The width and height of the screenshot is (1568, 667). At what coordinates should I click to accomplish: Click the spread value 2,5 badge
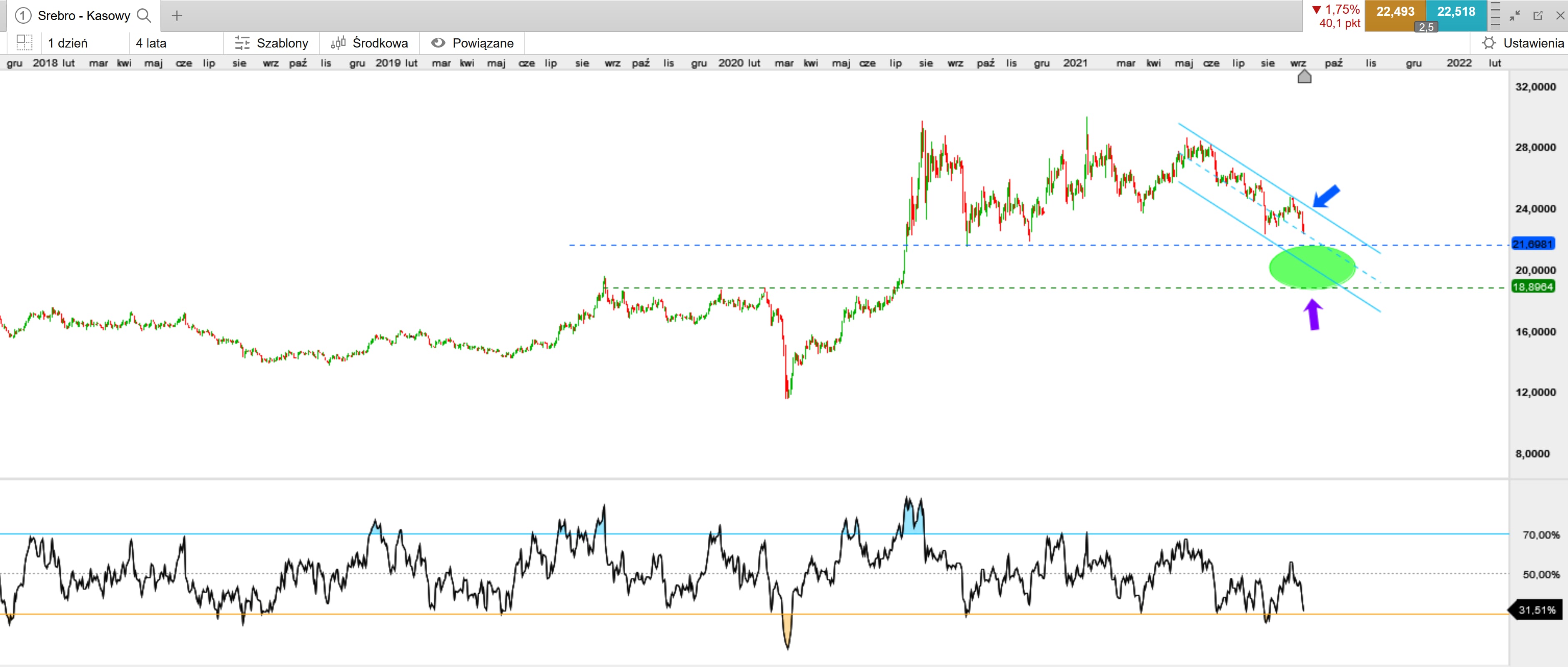coord(1425,27)
